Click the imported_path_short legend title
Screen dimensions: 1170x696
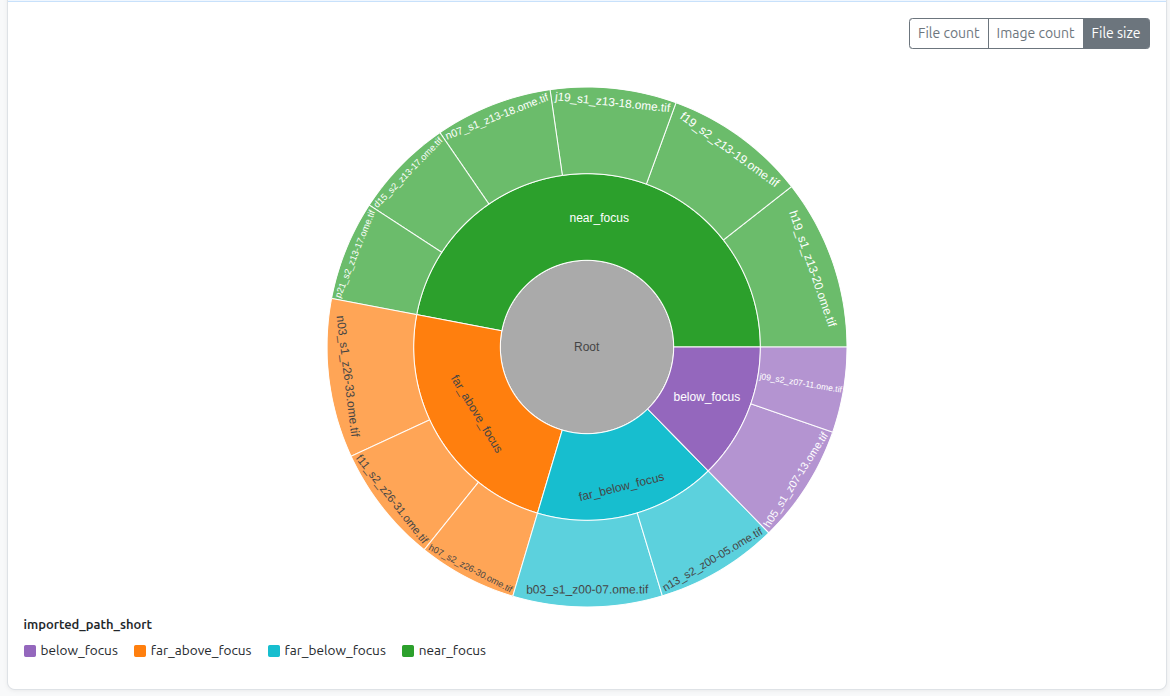point(87,624)
